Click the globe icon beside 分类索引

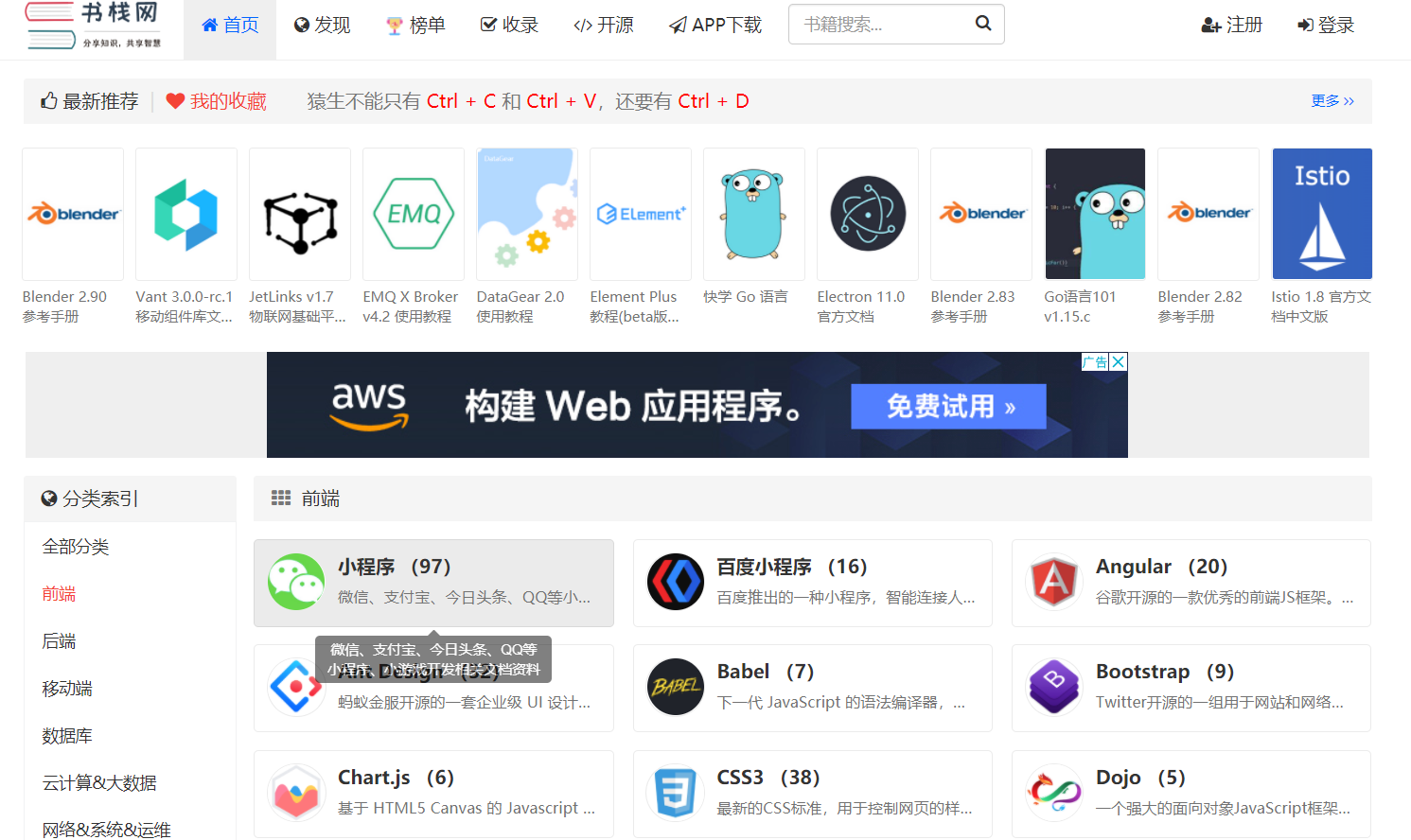coord(49,499)
